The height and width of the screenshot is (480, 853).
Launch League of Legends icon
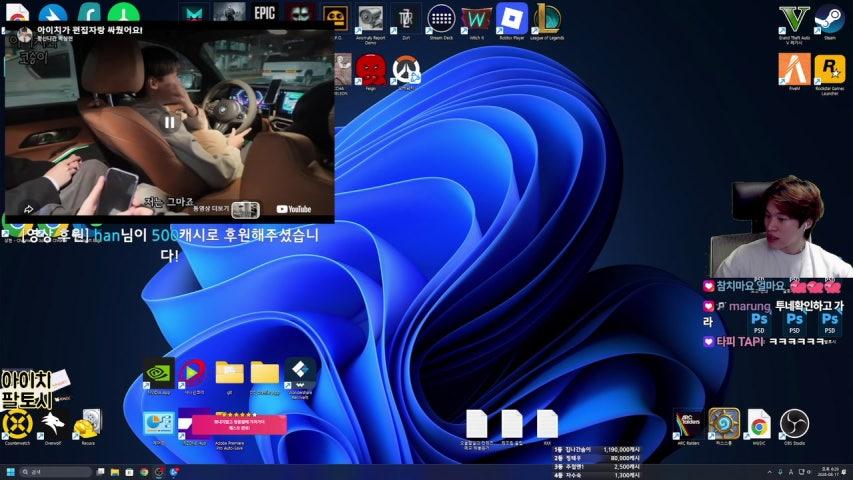(x=547, y=20)
